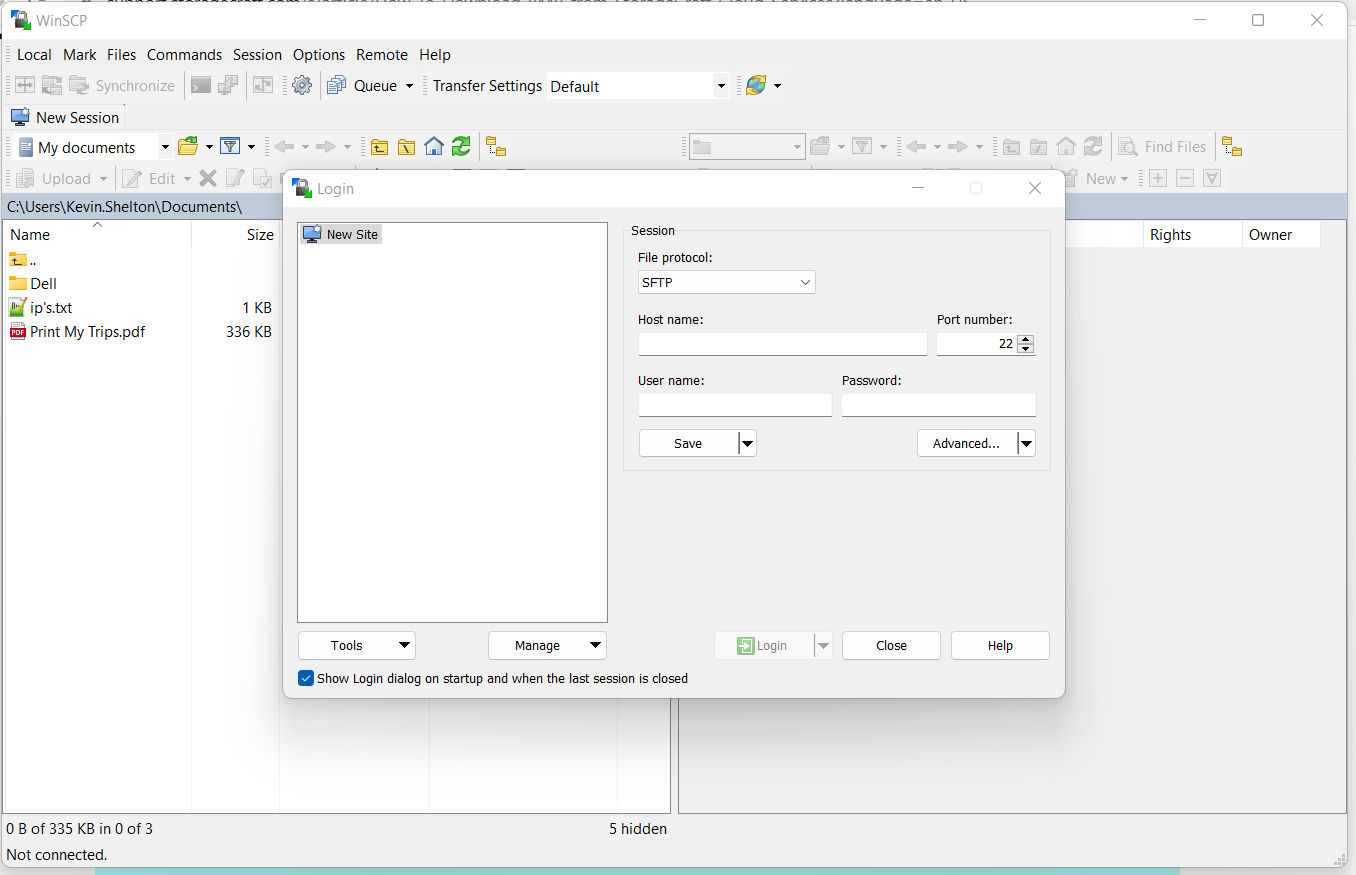The width and height of the screenshot is (1356, 875).
Task: Open the Commands menu
Action: tap(184, 55)
